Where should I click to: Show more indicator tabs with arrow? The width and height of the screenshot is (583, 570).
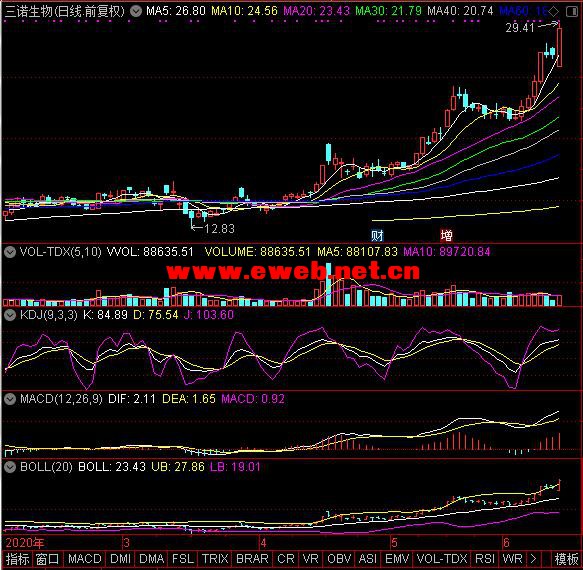(x=533, y=559)
